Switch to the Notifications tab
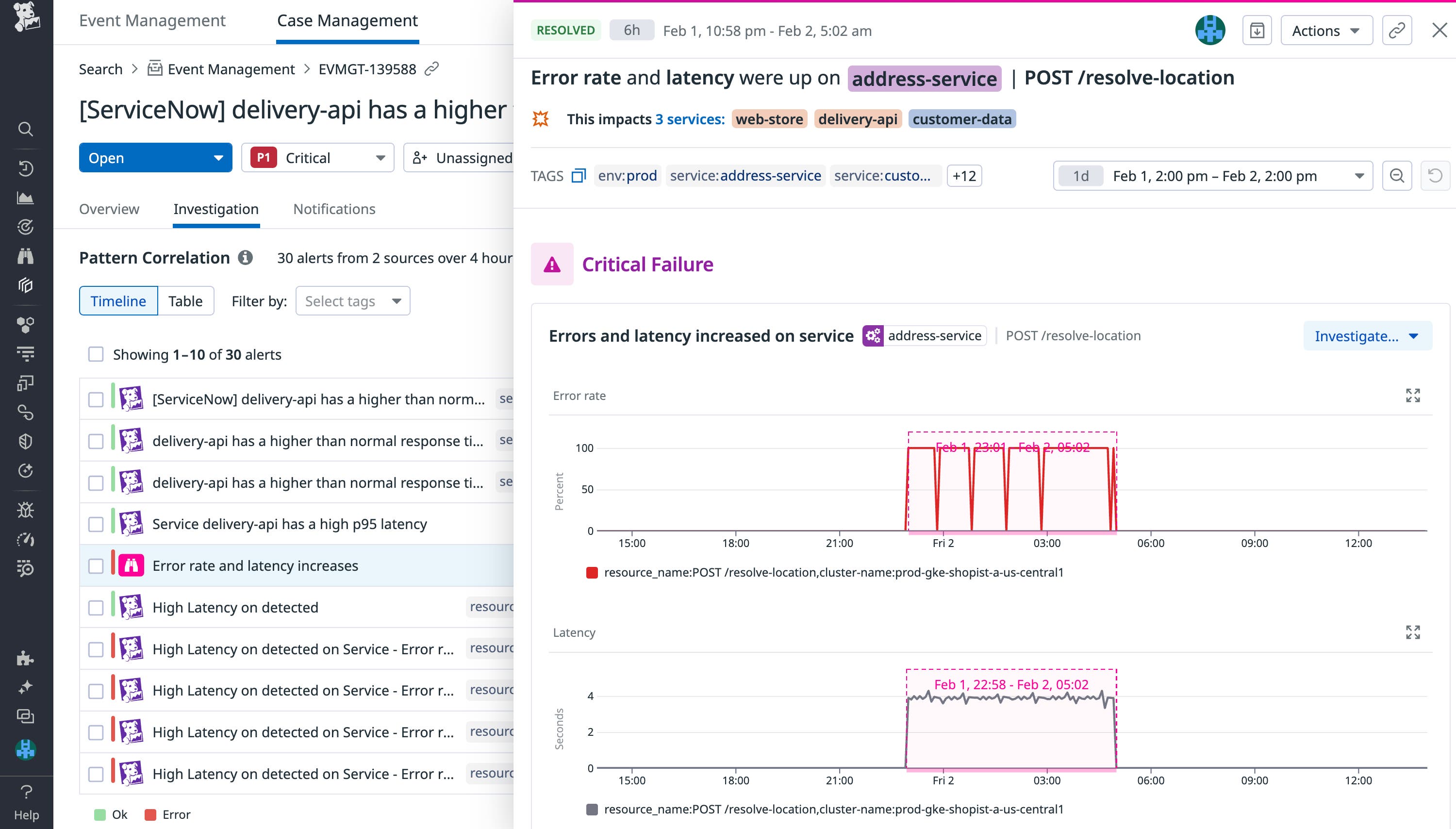Viewport: 1456px width, 829px height. 334,209
